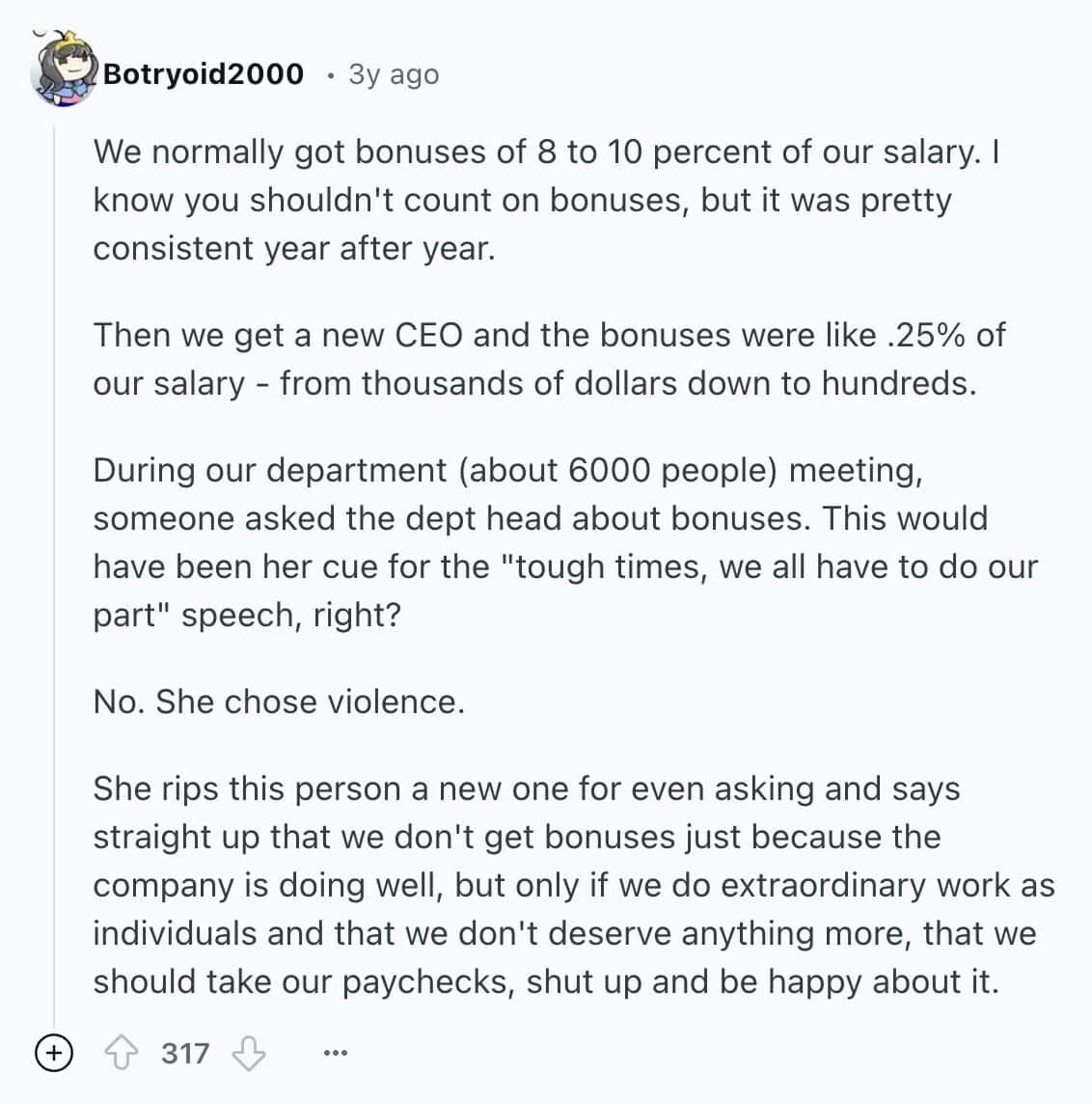The image size is (1092, 1104).
Task: Click the paragraph starting "We normally got bonuses"
Action: point(545,200)
